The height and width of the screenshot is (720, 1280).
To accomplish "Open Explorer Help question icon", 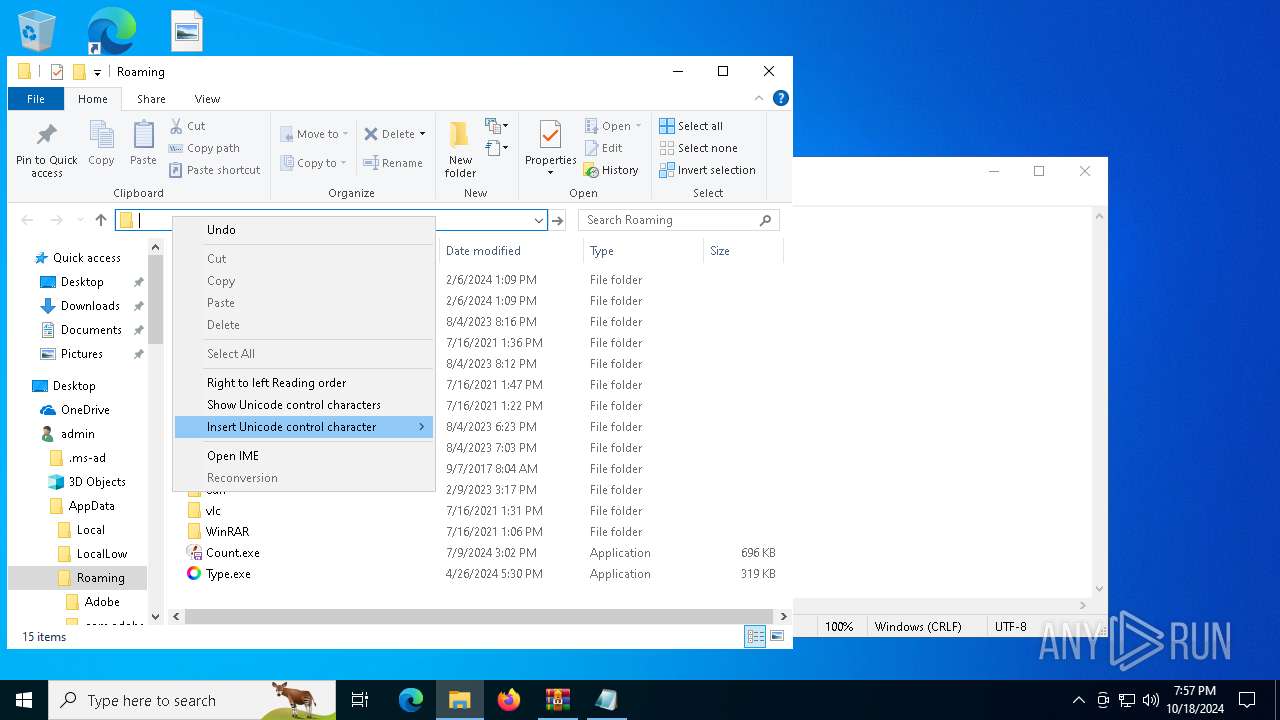I will tap(781, 98).
